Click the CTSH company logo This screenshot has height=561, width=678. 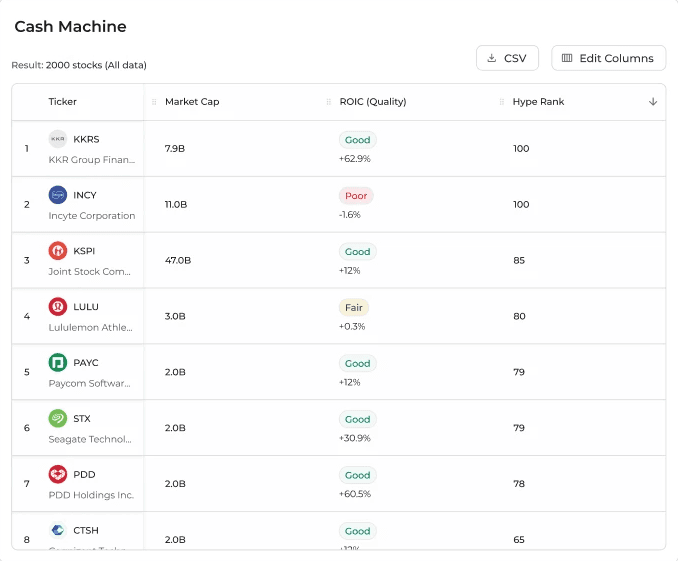coord(58,530)
